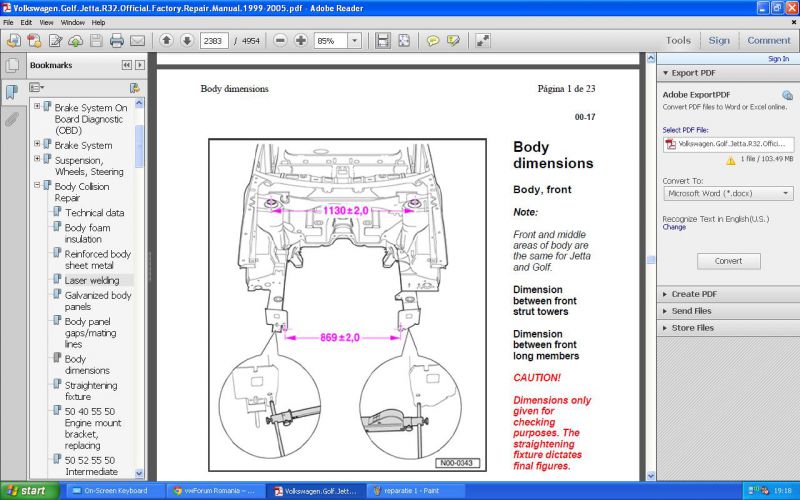Expand the Brake System bookmark

38,144
